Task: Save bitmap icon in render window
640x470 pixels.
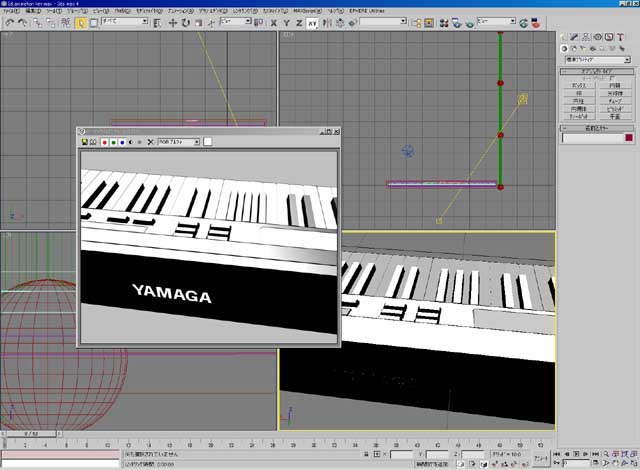Action: pos(84,142)
